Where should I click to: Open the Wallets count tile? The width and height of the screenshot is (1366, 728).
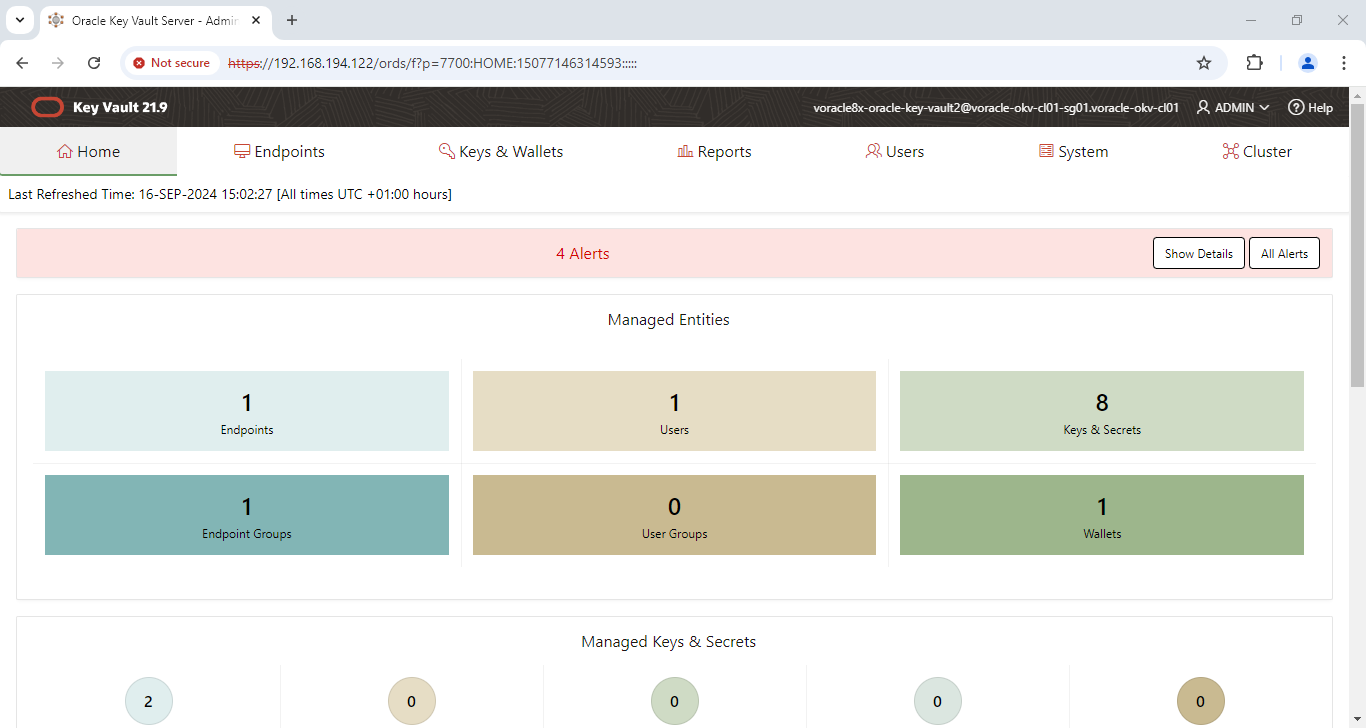pos(1102,515)
